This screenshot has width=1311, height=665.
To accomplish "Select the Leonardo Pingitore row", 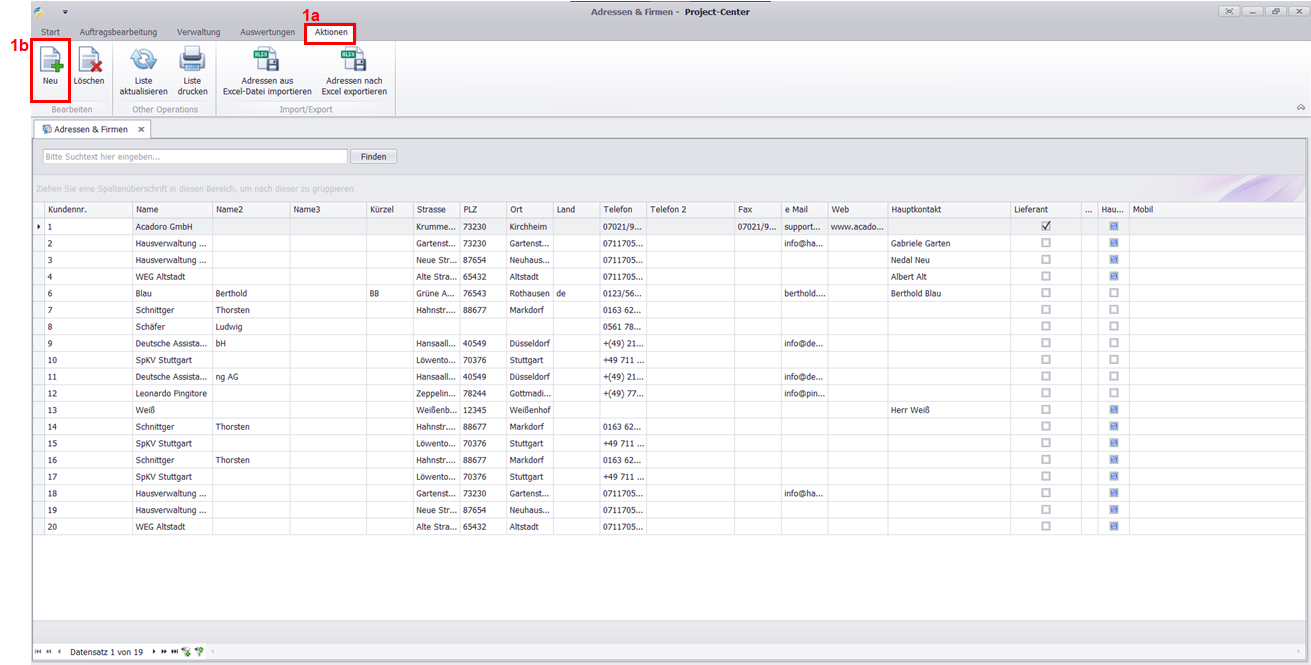I will (x=172, y=394).
